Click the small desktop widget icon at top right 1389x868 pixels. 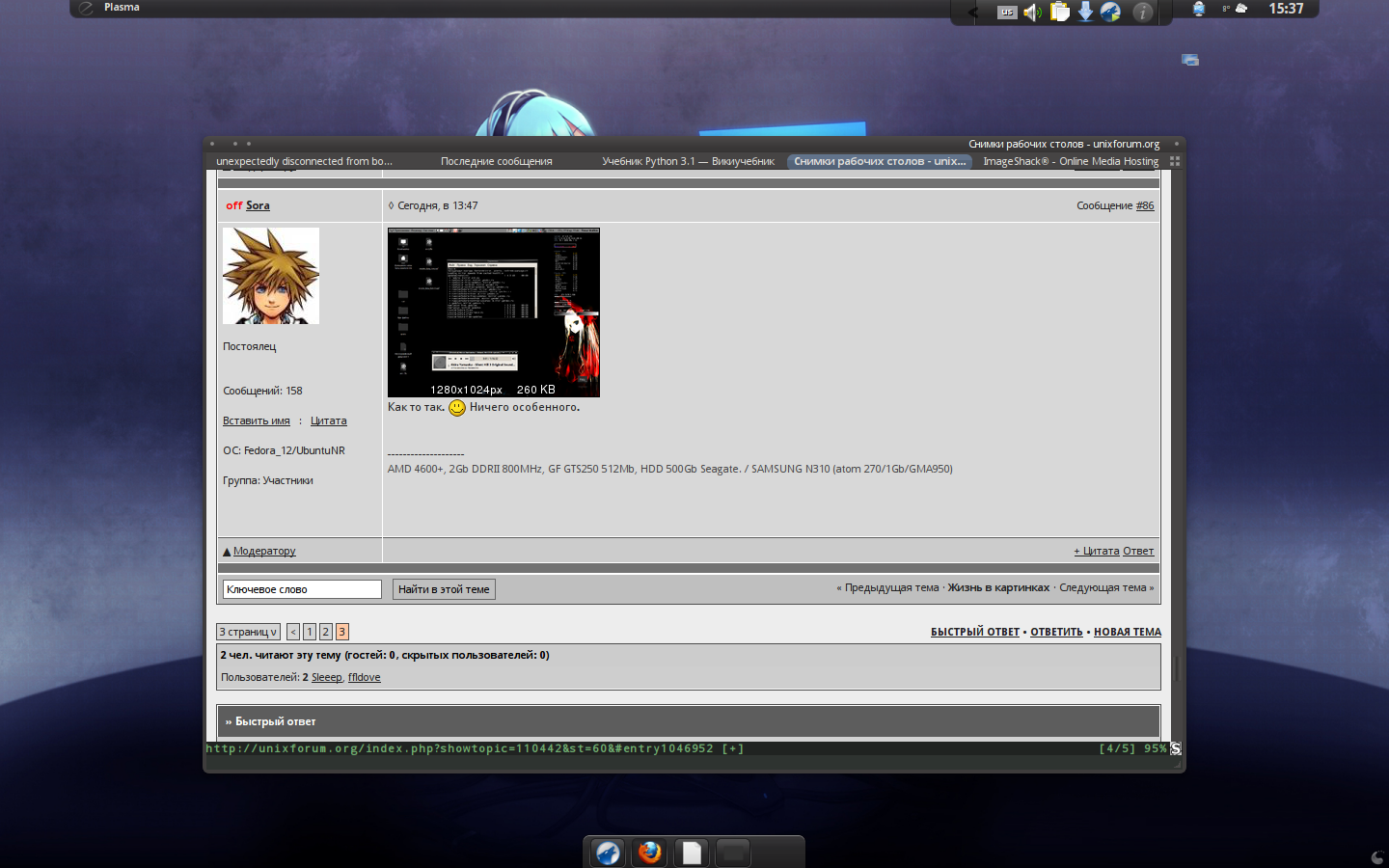point(1190,60)
